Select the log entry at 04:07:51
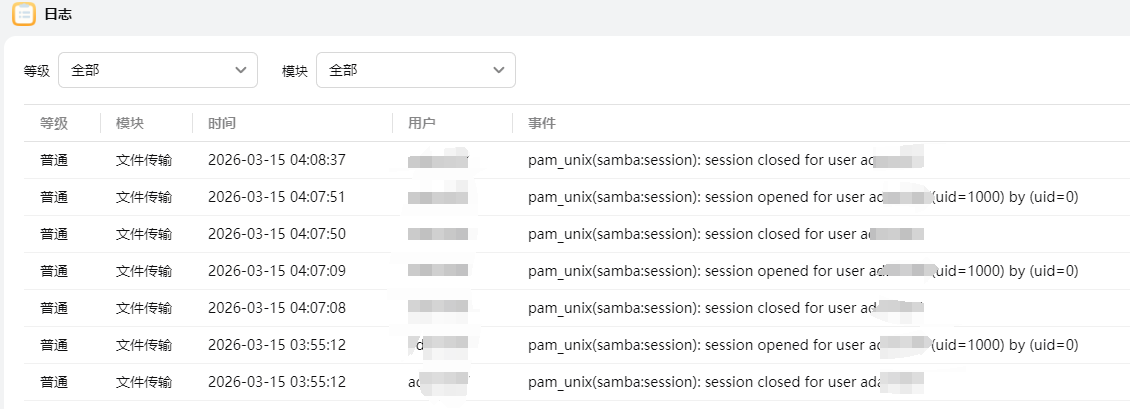This screenshot has height=409, width=1130. [x=276, y=197]
